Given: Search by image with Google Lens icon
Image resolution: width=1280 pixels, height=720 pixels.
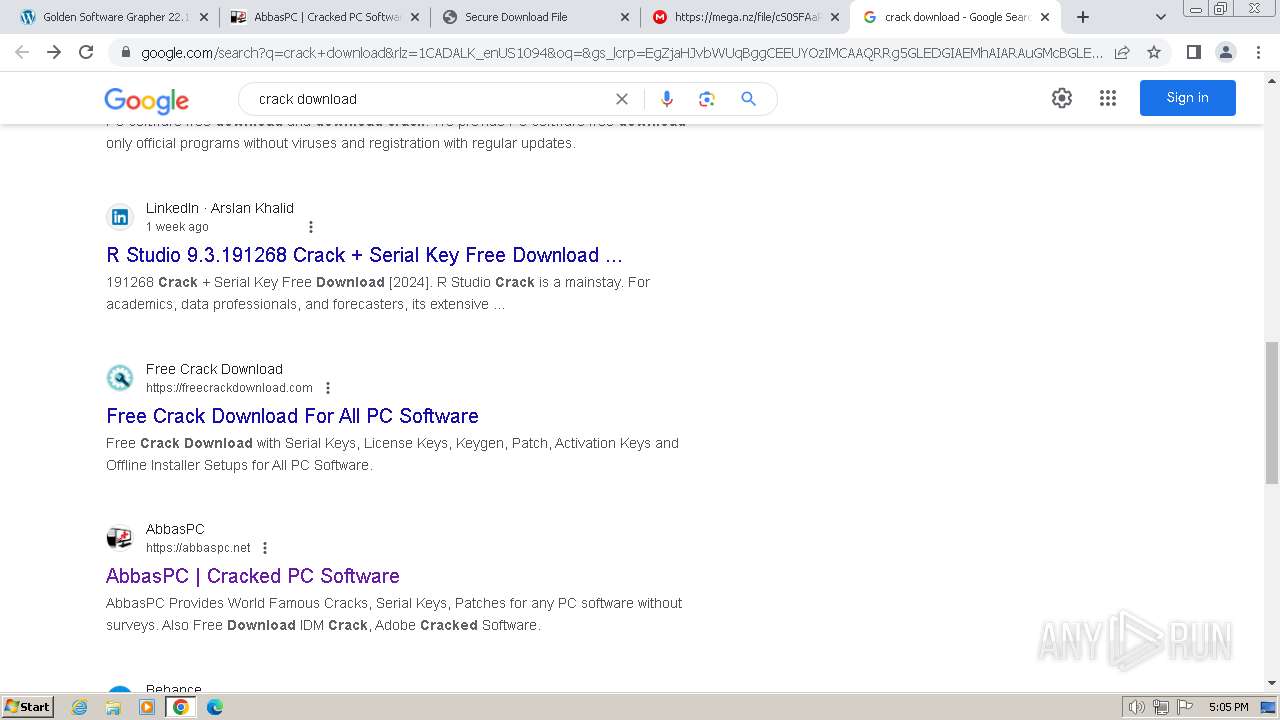Looking at the screenshot, I should tap(707, 99).
